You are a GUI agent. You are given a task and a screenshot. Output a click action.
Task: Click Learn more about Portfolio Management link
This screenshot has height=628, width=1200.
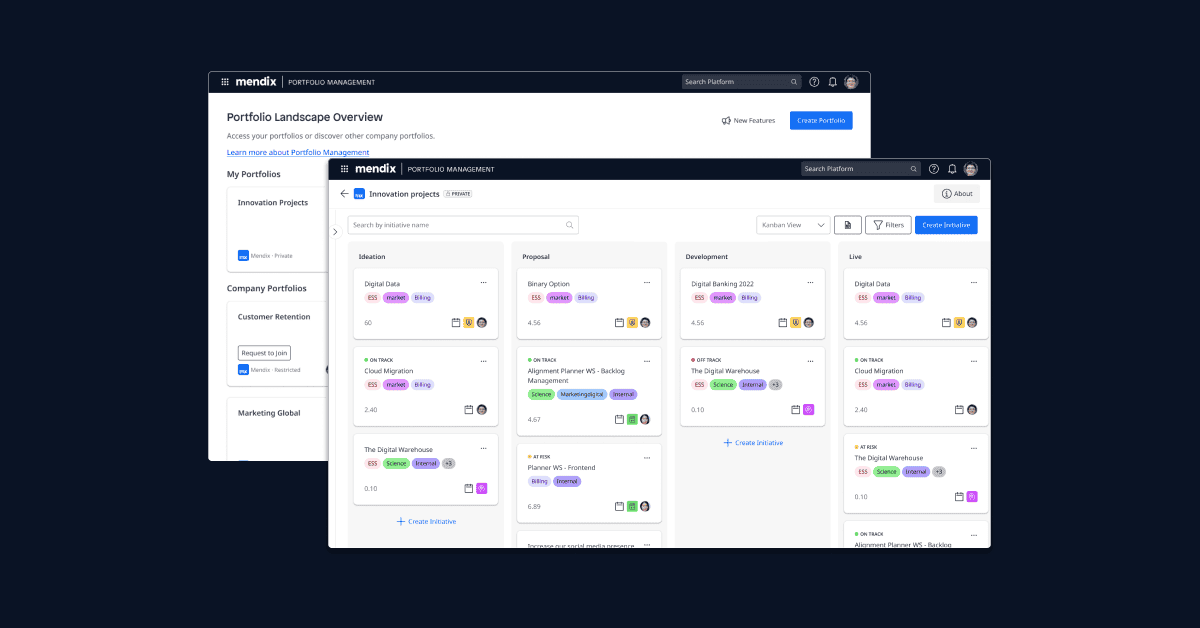[x=298, y=152]
